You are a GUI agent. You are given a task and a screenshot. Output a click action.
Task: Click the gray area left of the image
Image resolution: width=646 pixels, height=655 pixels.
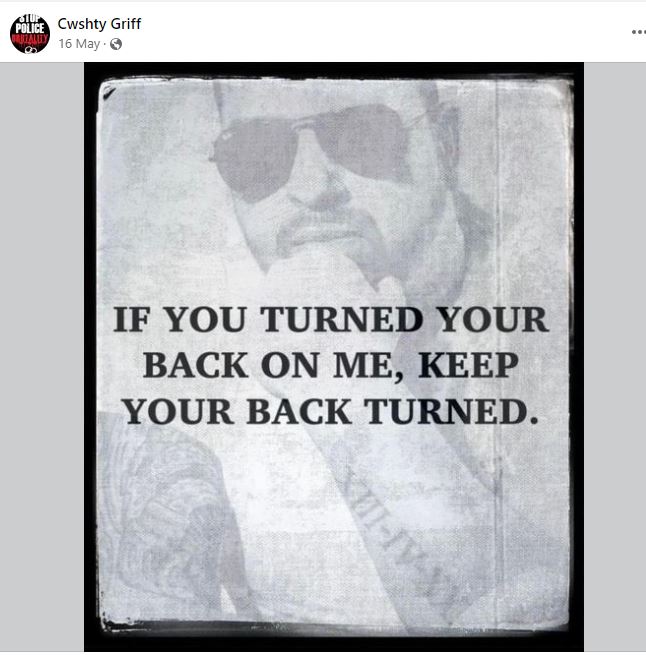42,356
